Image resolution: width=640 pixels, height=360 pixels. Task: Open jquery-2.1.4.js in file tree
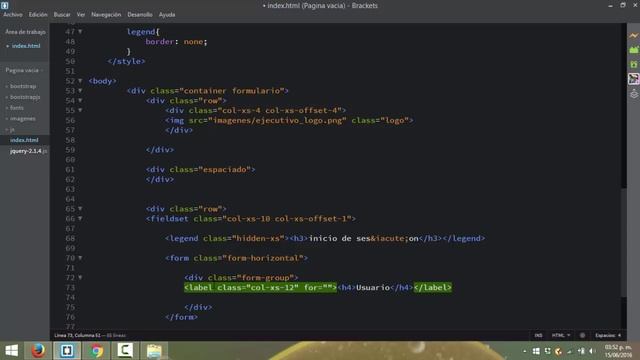pos(28,151)
